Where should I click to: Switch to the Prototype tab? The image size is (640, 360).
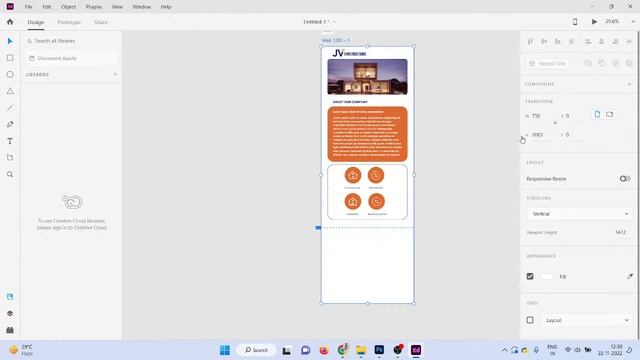[x=69, y=22]
